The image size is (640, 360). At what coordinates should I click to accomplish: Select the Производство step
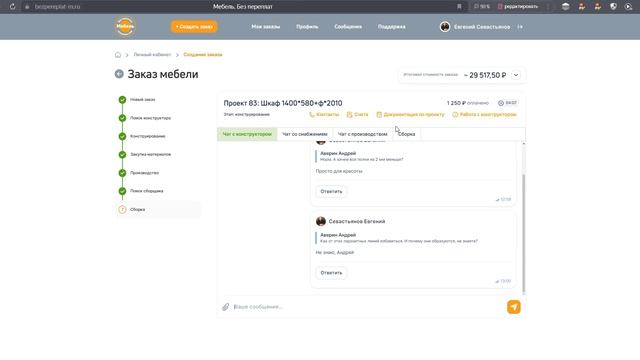[x=144, y=173]
